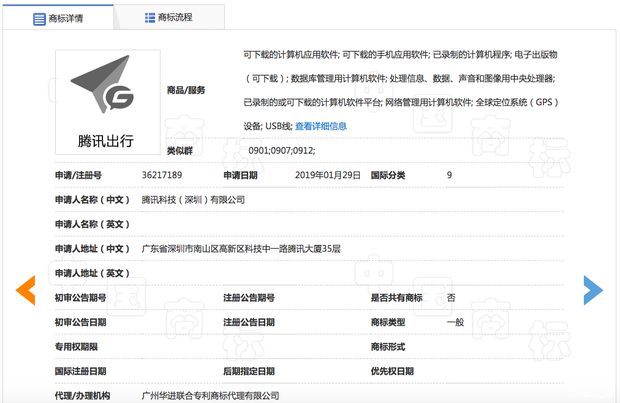This screenshot has height=403, width=620.
Task: Click the document icon beside 商标详情
Action: (39, 18)
